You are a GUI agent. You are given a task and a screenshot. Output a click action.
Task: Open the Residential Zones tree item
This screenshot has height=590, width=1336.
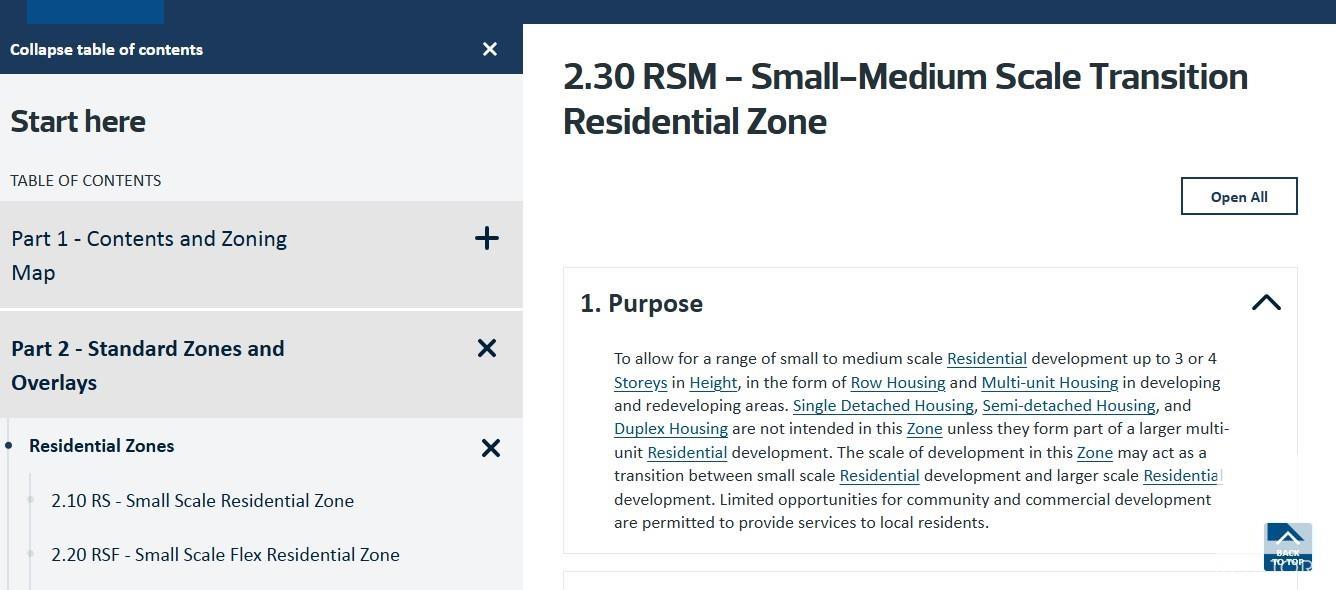102,446
